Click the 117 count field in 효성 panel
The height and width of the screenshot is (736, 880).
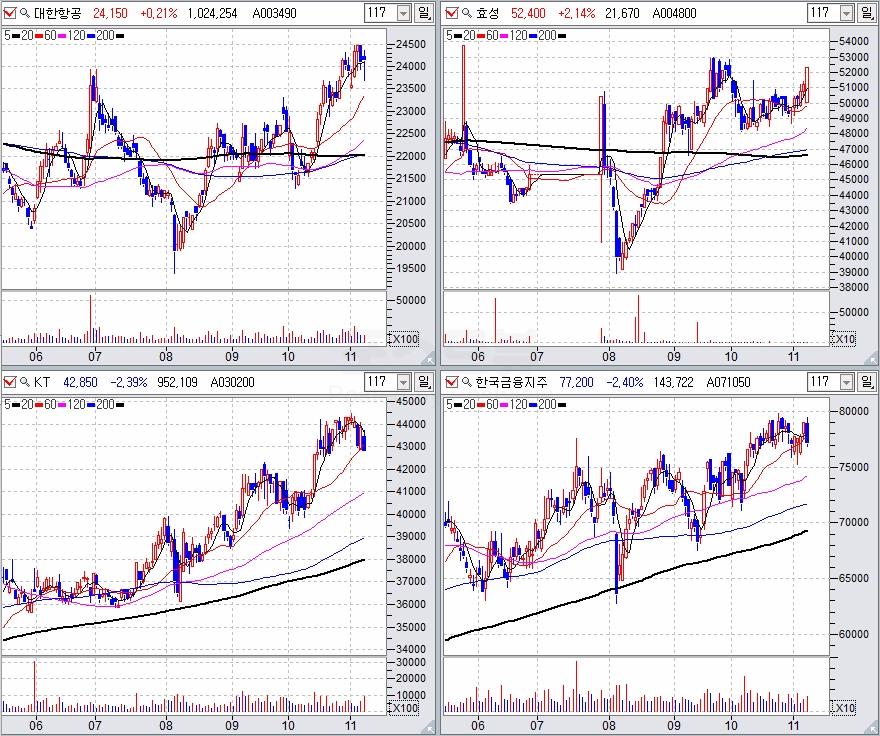click(x=820, y=13)
